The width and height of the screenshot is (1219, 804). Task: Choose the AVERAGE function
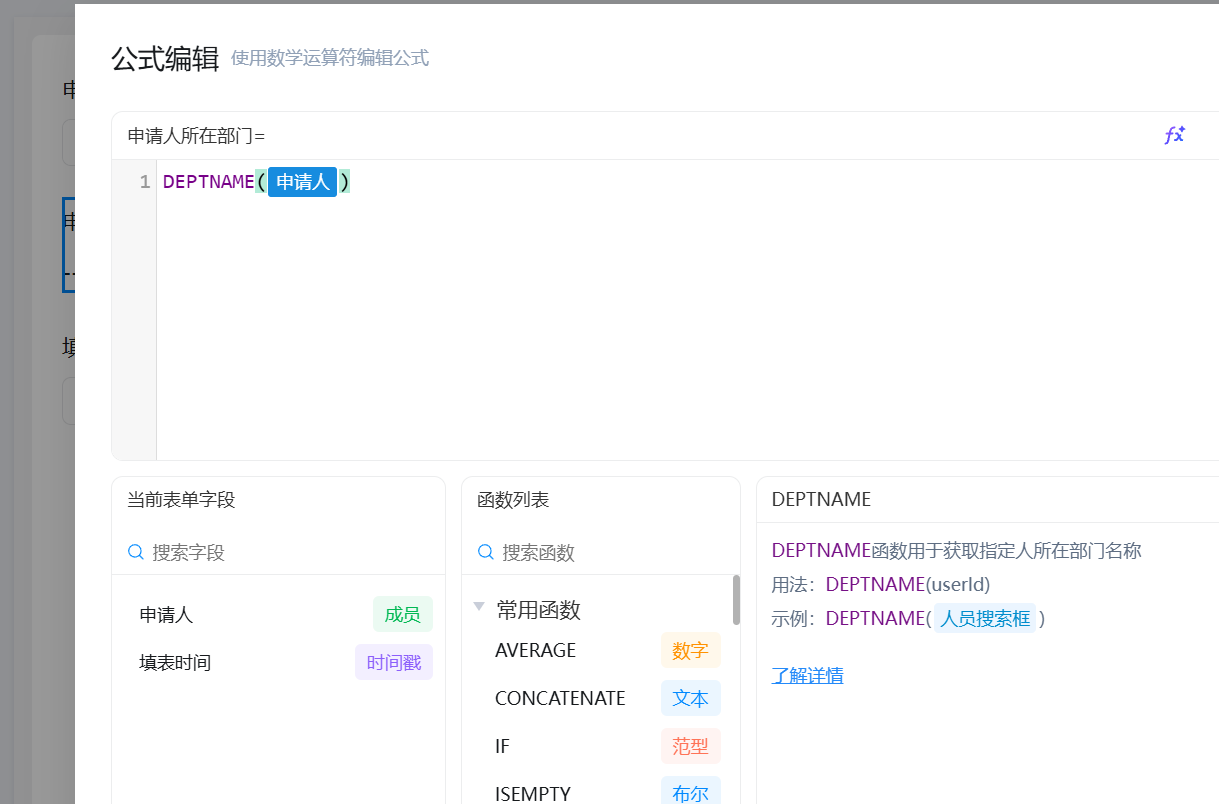535,650
